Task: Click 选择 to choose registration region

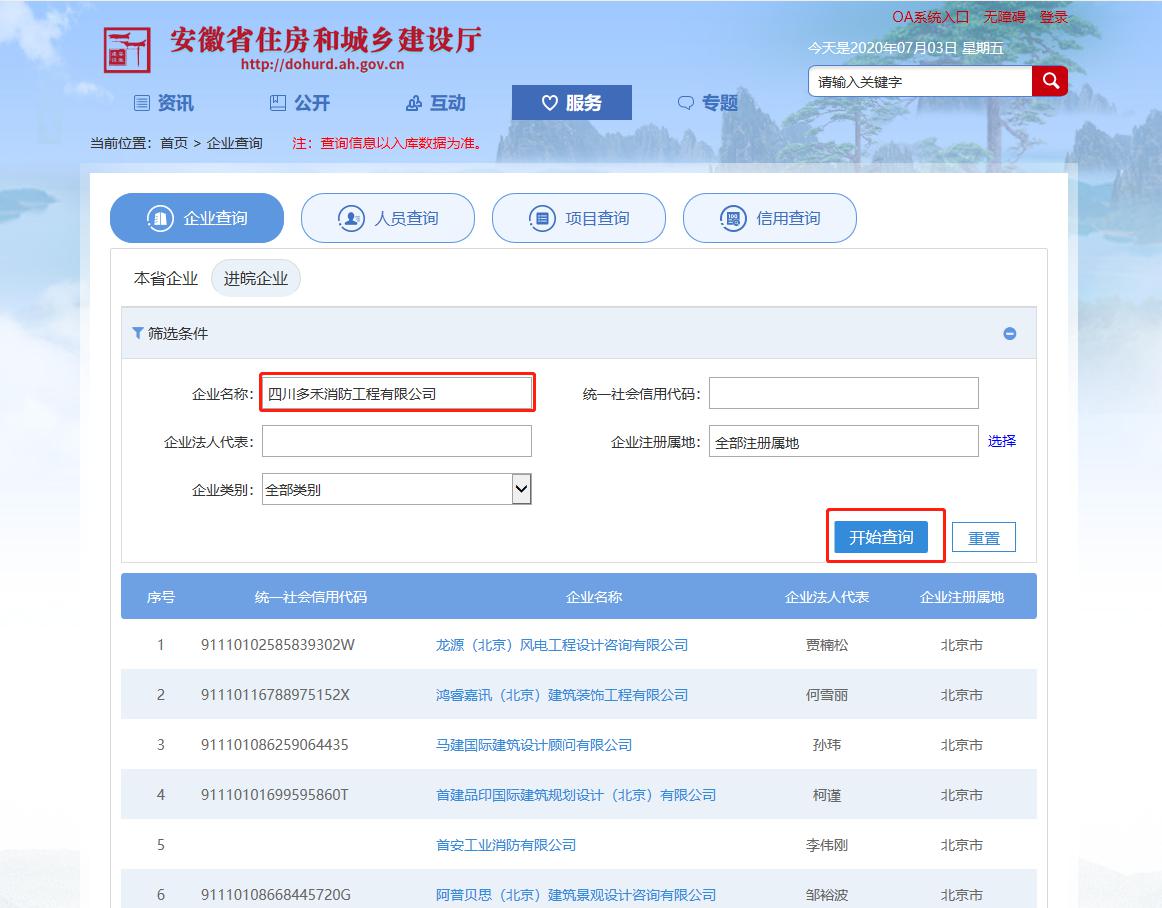Action: [x=1001, y=441]
